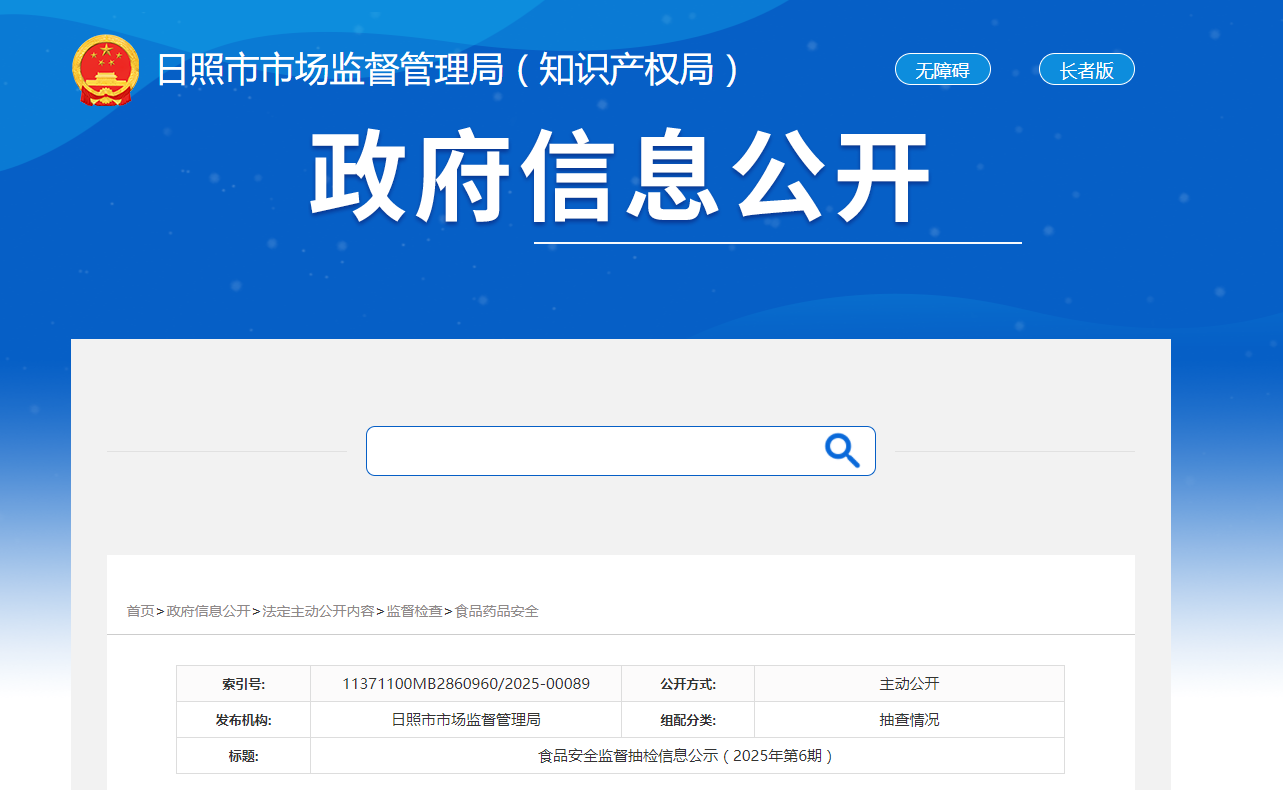Click the magnifying glass search icon

coord(842,451)
